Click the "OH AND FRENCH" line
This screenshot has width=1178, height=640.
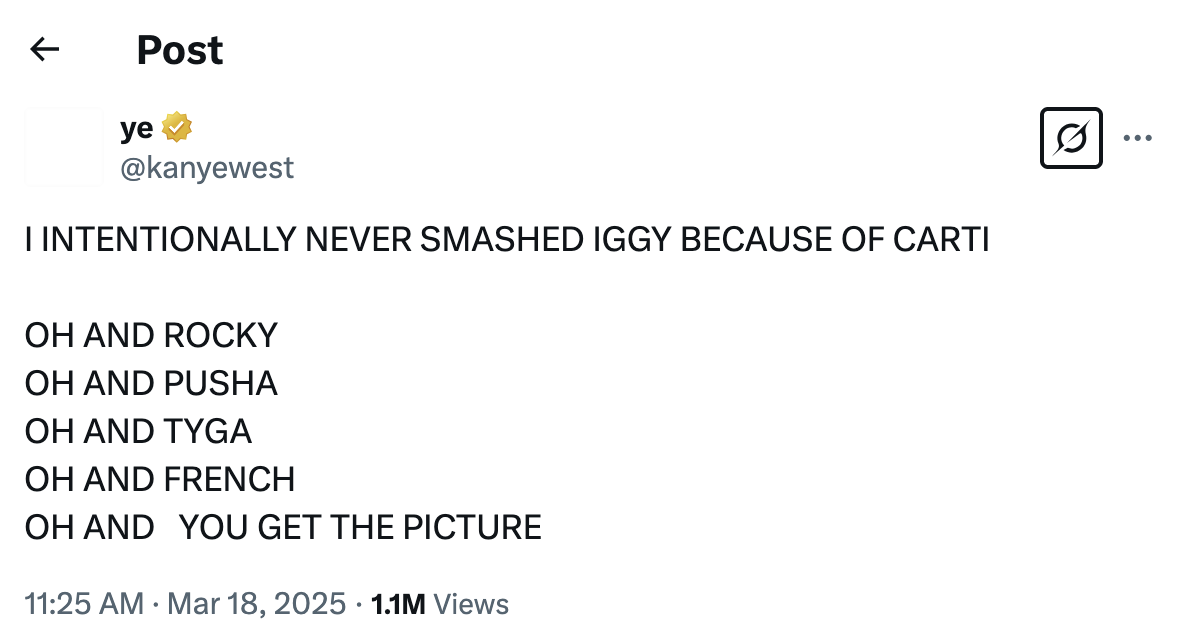[x=160, y=479]
